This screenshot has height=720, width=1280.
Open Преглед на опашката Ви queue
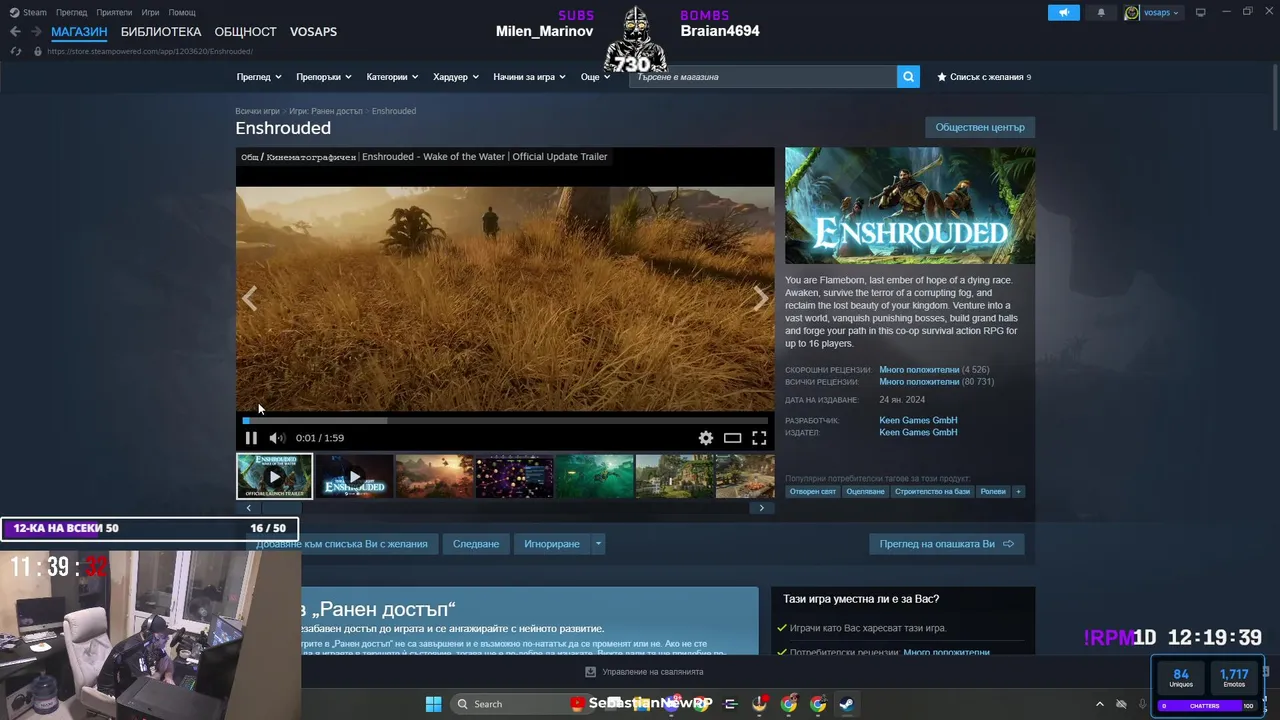click(x=946, y=544)
